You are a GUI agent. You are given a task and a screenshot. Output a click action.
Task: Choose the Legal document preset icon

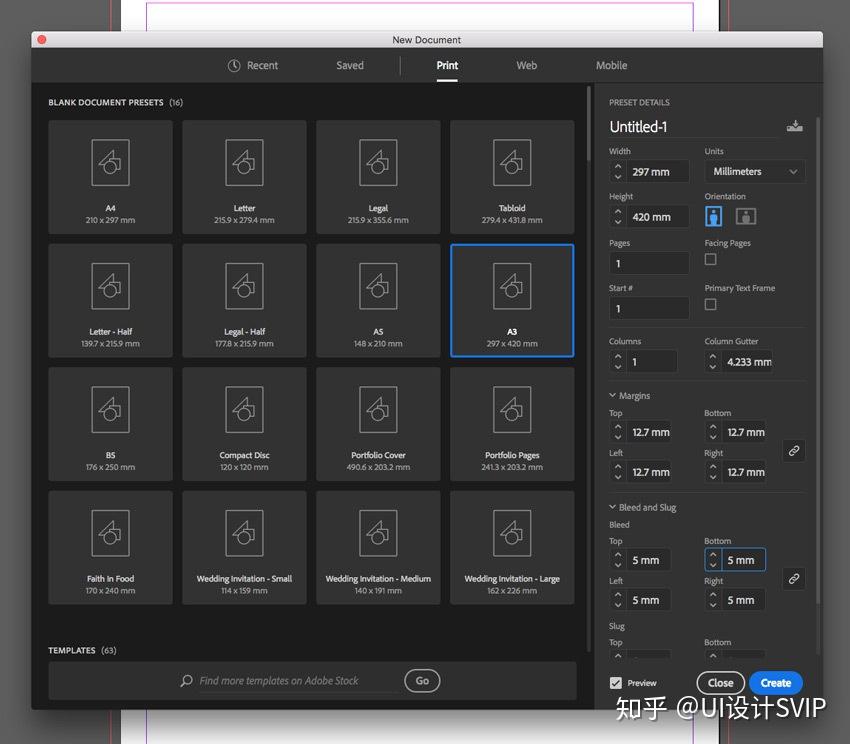tap(378, 163)
